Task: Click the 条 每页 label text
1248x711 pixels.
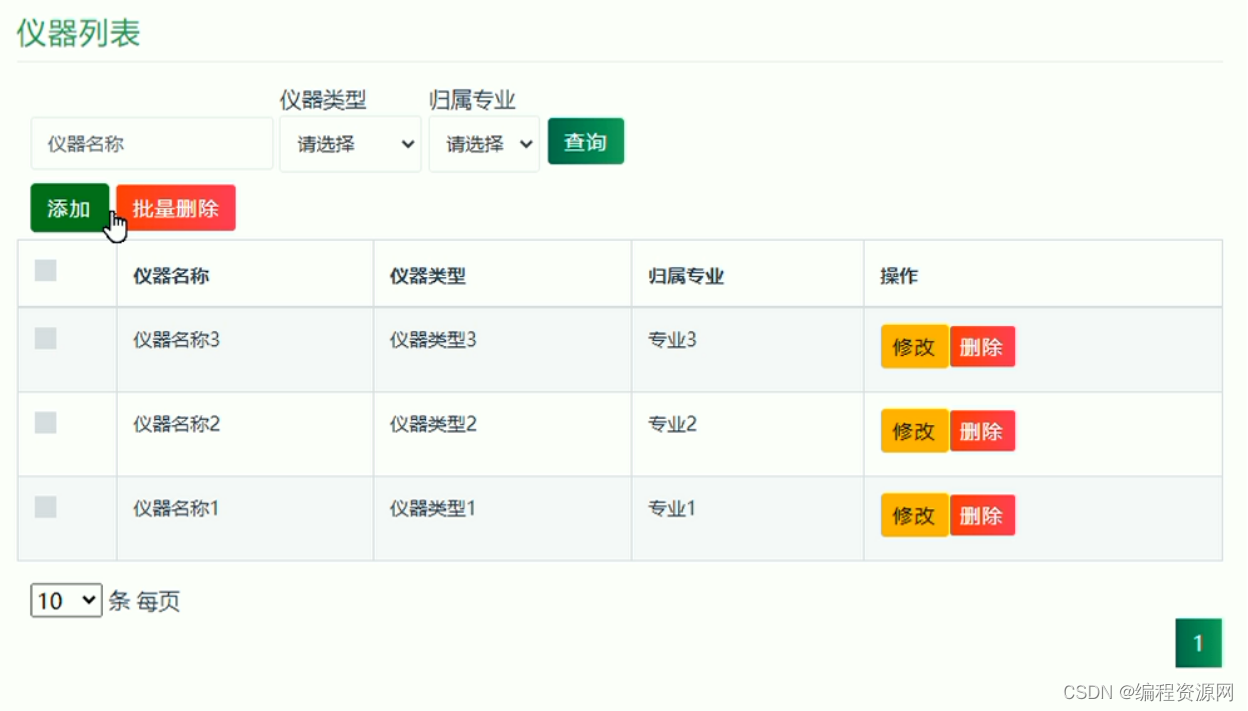Action: pyautogui.click(x=144, y=601)
